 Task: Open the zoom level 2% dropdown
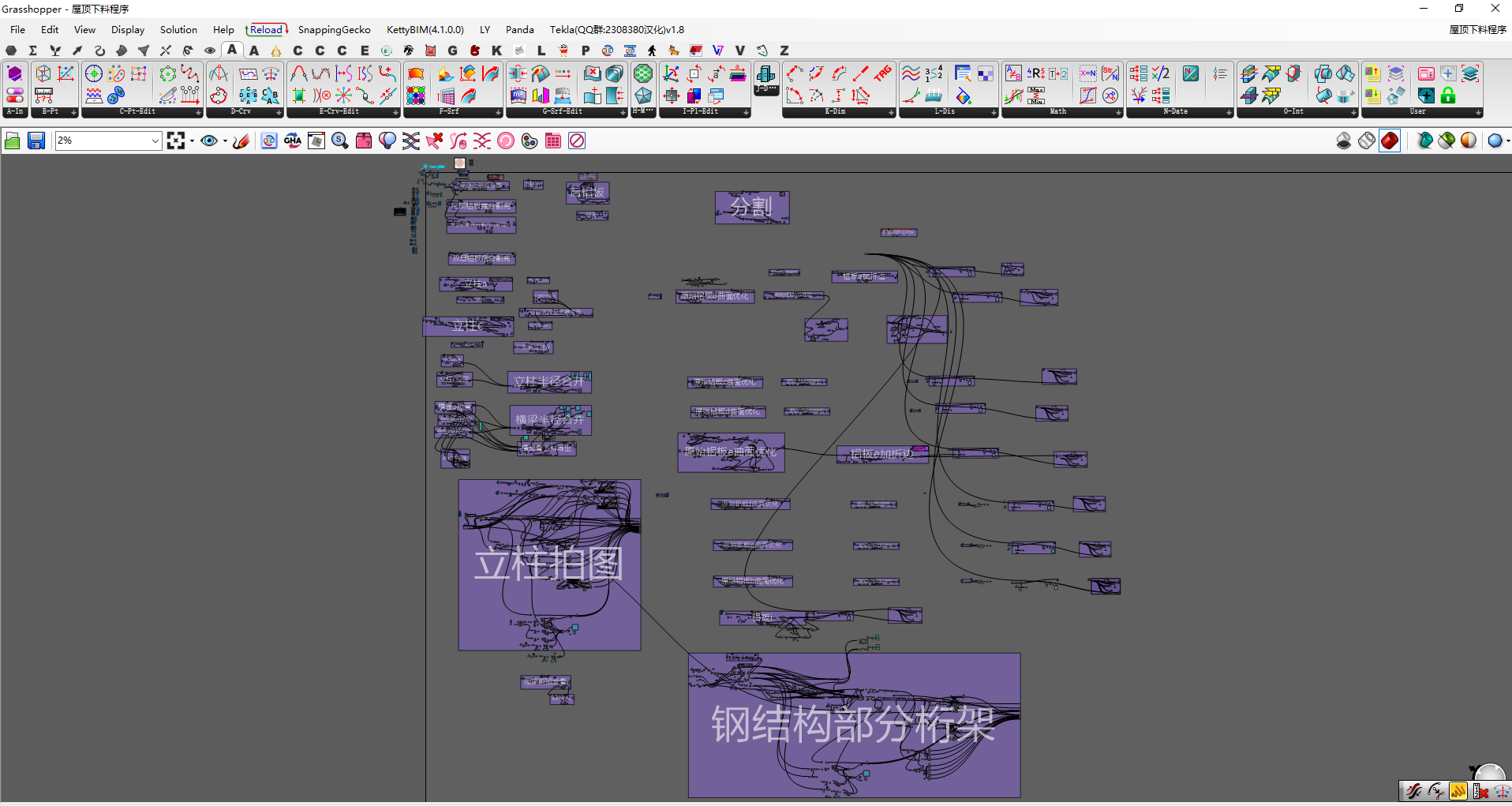155,141
